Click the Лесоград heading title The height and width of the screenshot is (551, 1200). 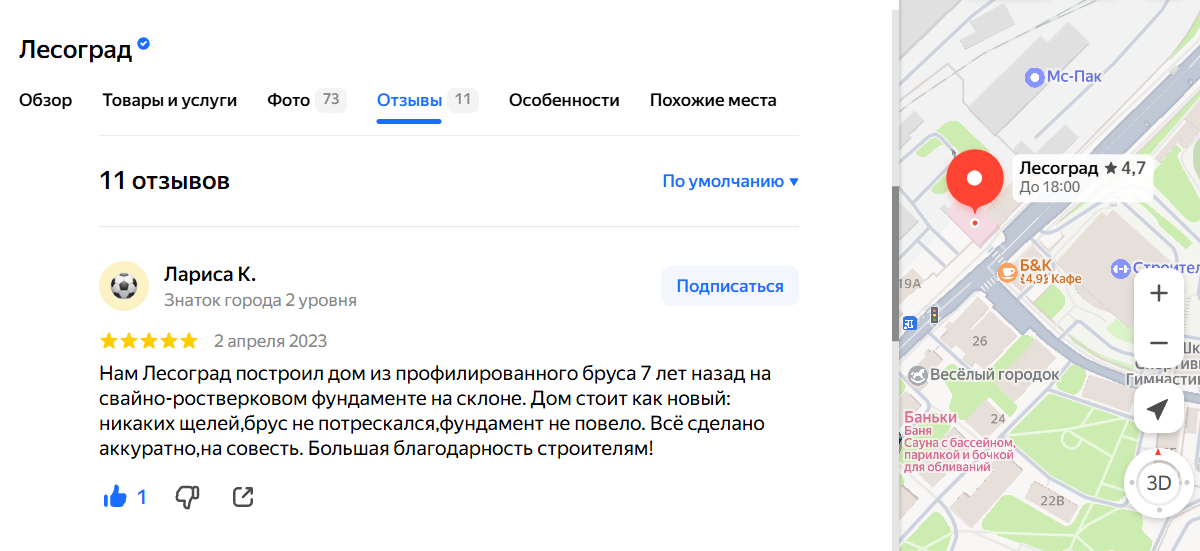(76, 50)
